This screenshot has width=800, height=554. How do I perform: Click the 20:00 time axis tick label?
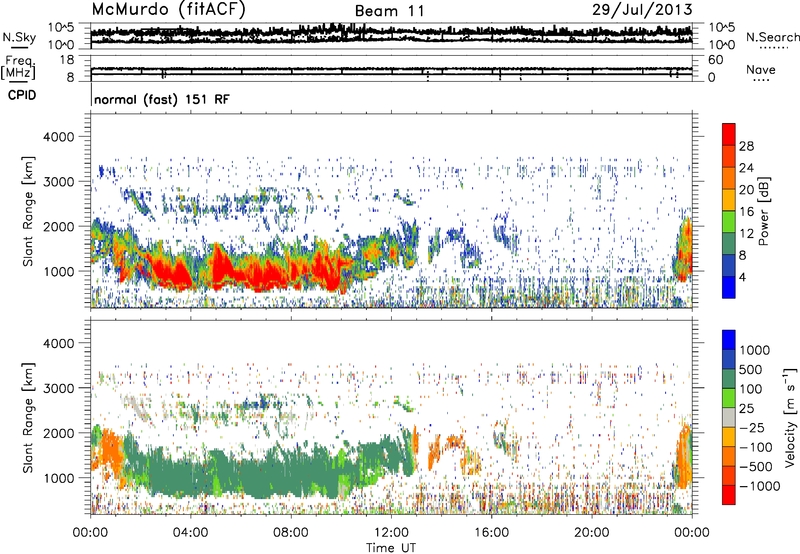click(592, 533)
